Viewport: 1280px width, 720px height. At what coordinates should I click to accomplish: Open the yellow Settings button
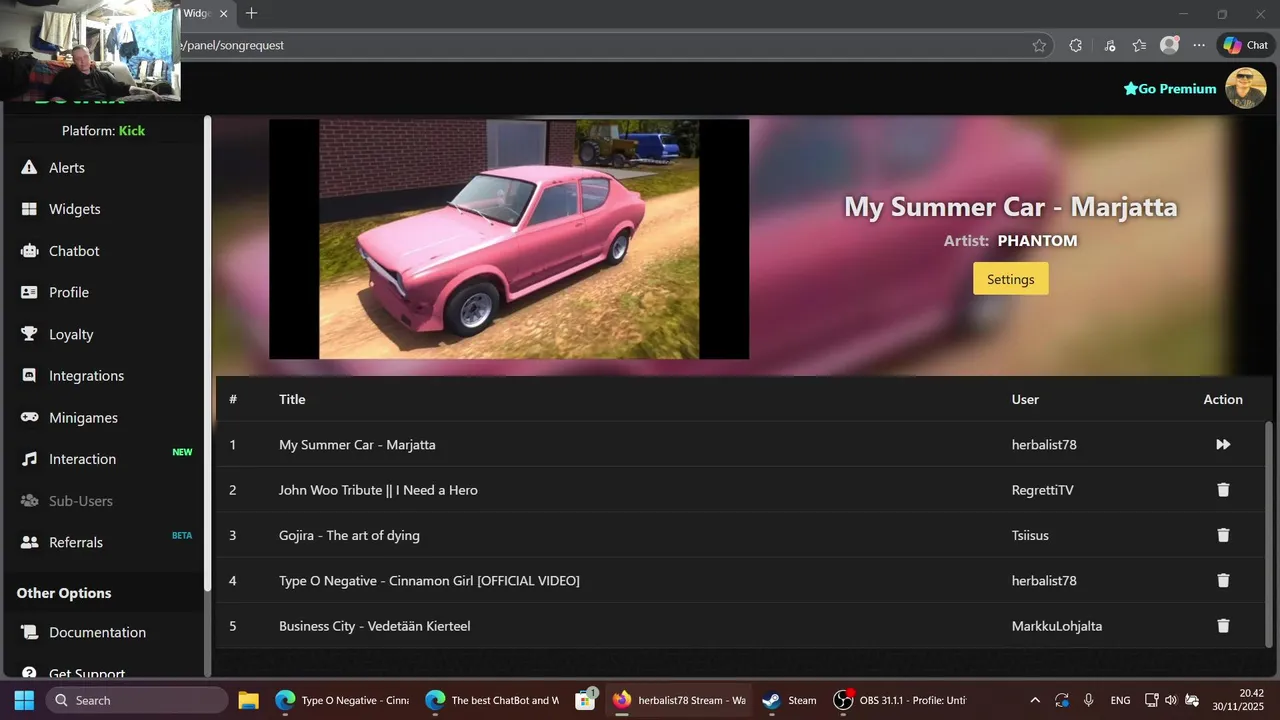[1010, 279]
